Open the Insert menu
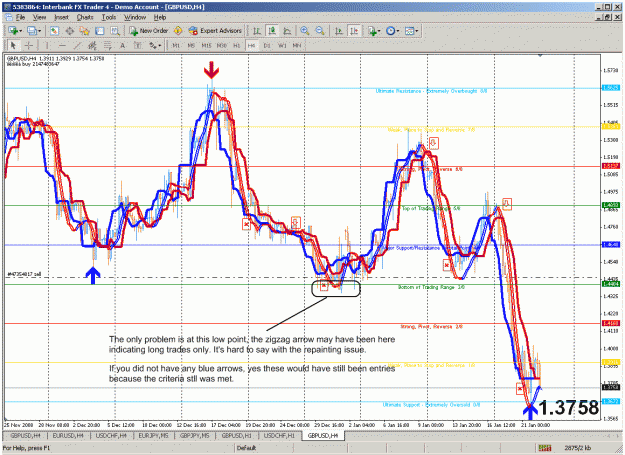 tap(61, 17)
